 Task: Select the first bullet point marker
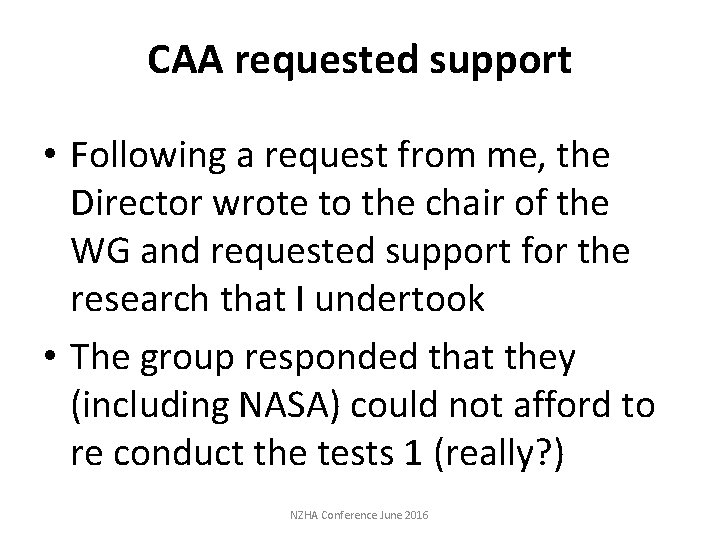(50, 153)
